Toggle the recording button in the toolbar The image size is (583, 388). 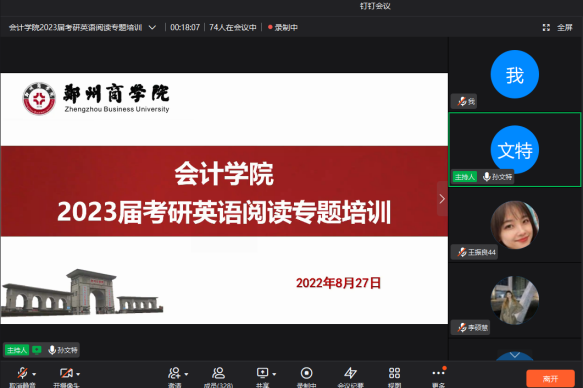click(306, 373)
